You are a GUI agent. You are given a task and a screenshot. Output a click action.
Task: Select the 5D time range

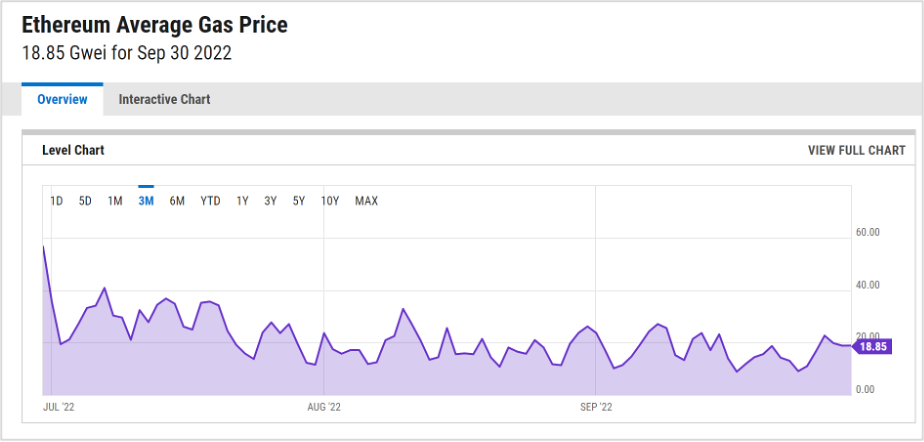click(85, 202)
